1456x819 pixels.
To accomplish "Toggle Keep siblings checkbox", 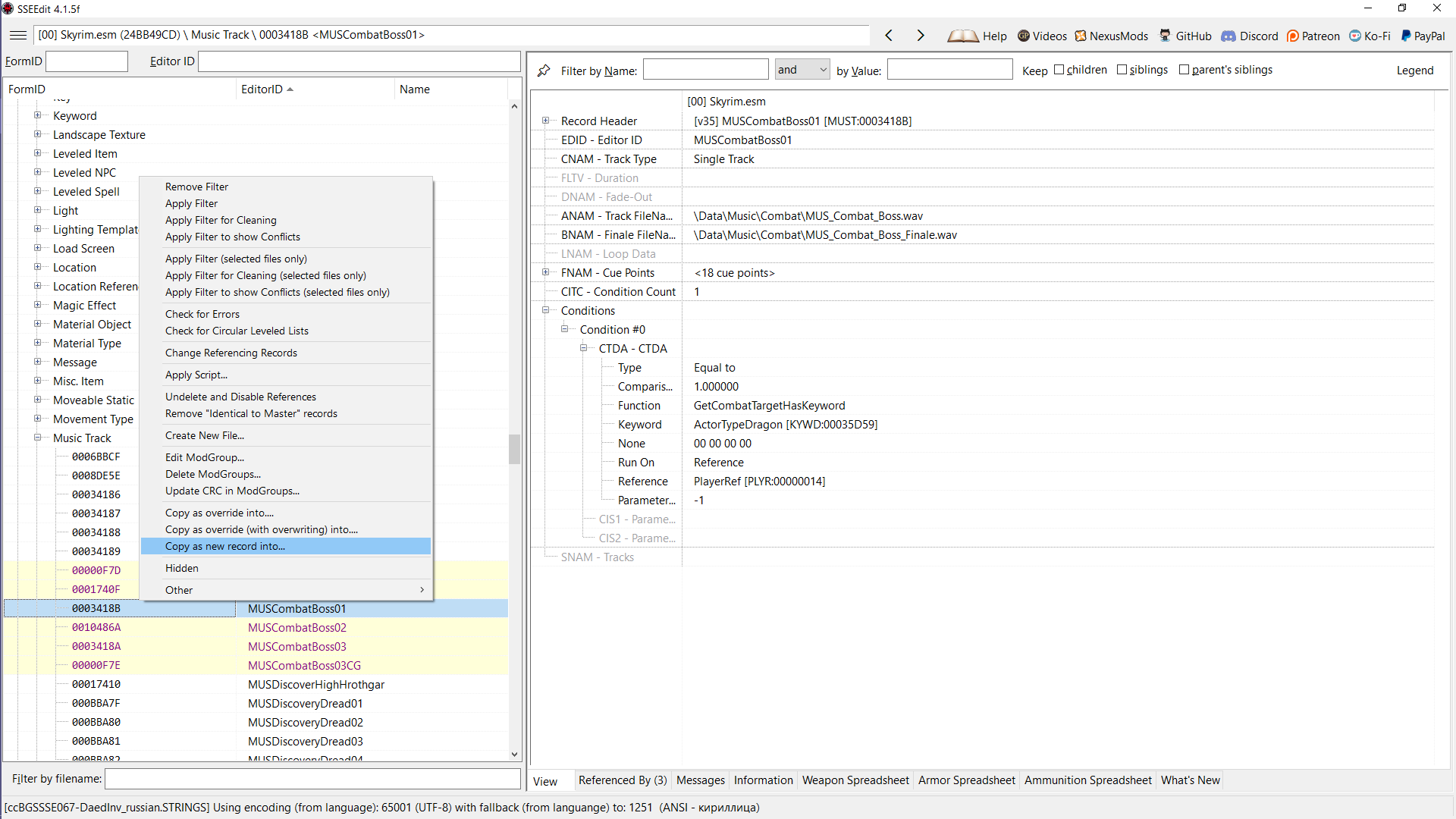I will (1122, 70).
